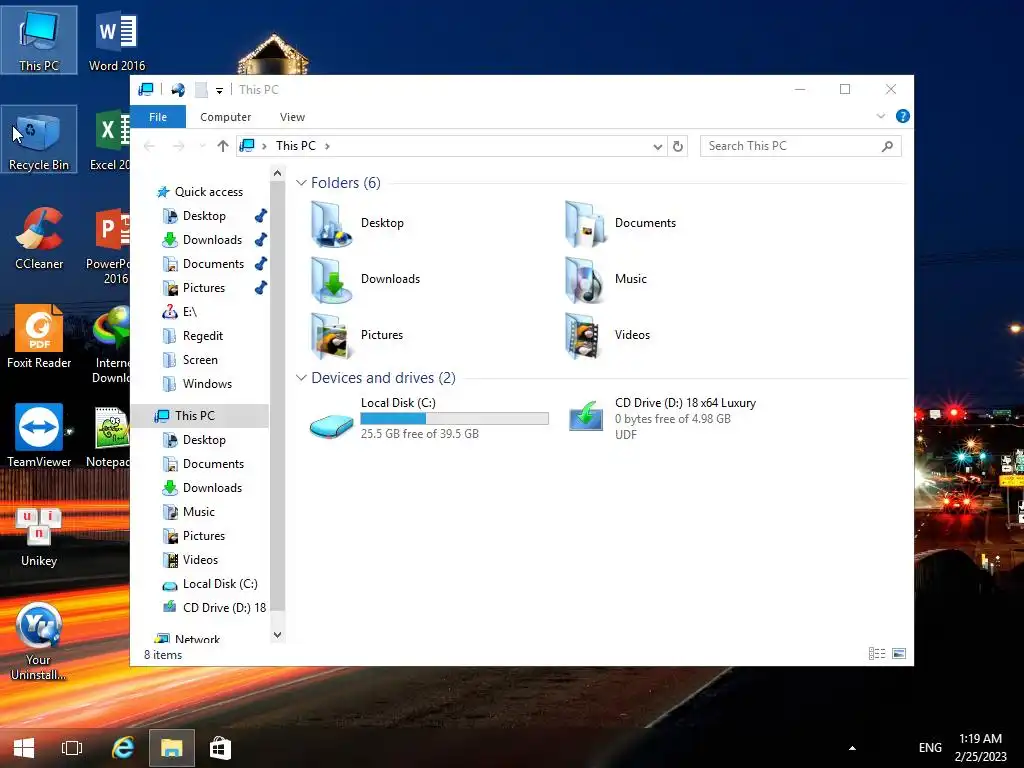Select CD Drive (D:) in navigation pane
The height and width of the screenshot is (768, 1024).
(x=214, y=608)
